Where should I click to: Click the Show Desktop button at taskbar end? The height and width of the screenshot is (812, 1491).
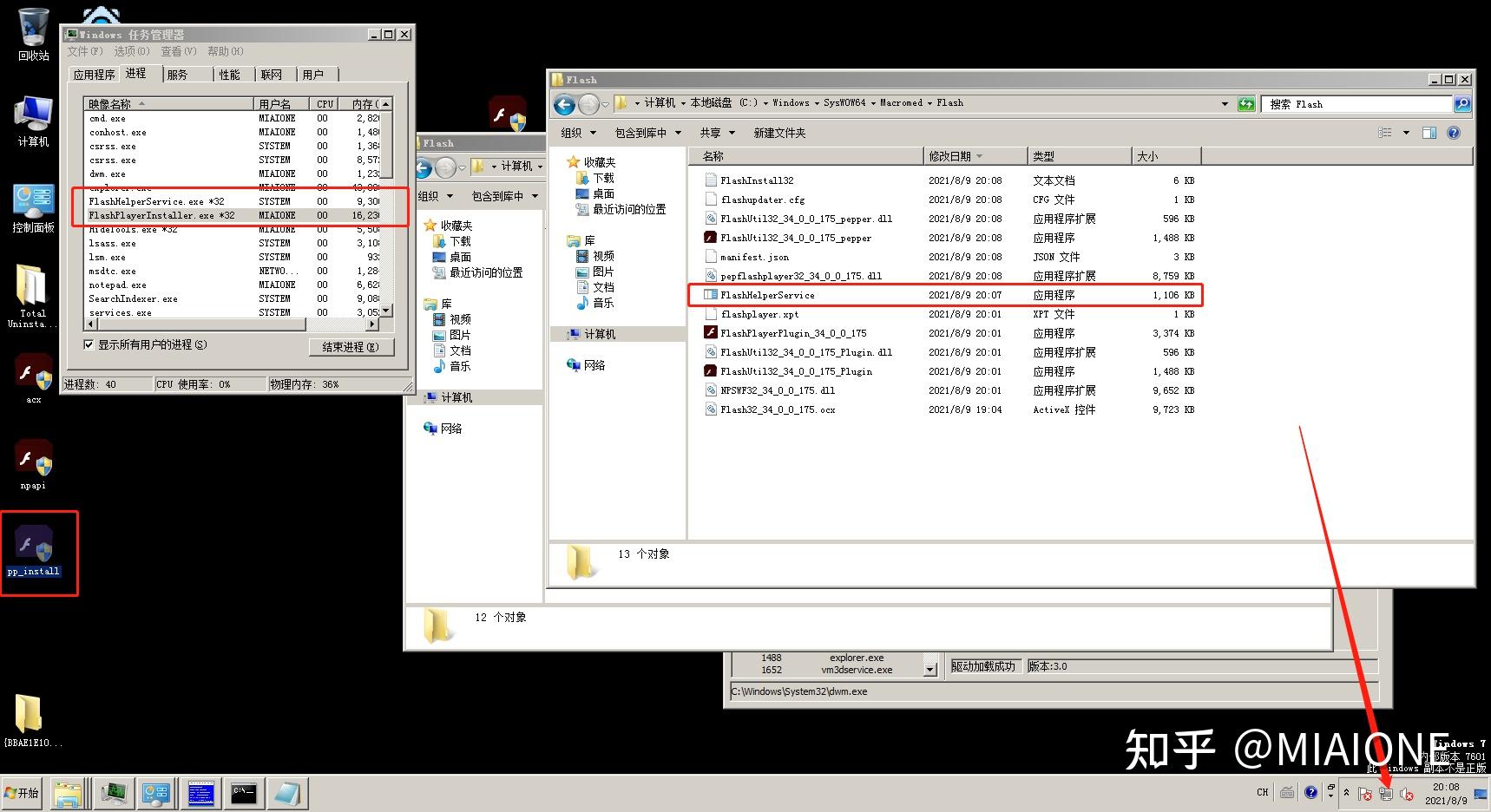(1481, 793)
